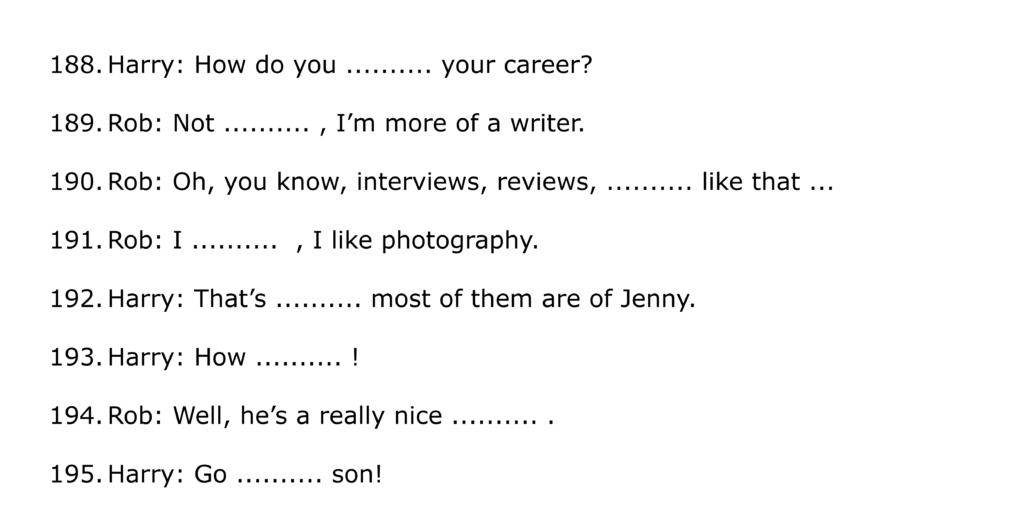The image size is (1024, 529).
Task: Click the word "photography." in line 191
Action: click(x=460, y=241)
